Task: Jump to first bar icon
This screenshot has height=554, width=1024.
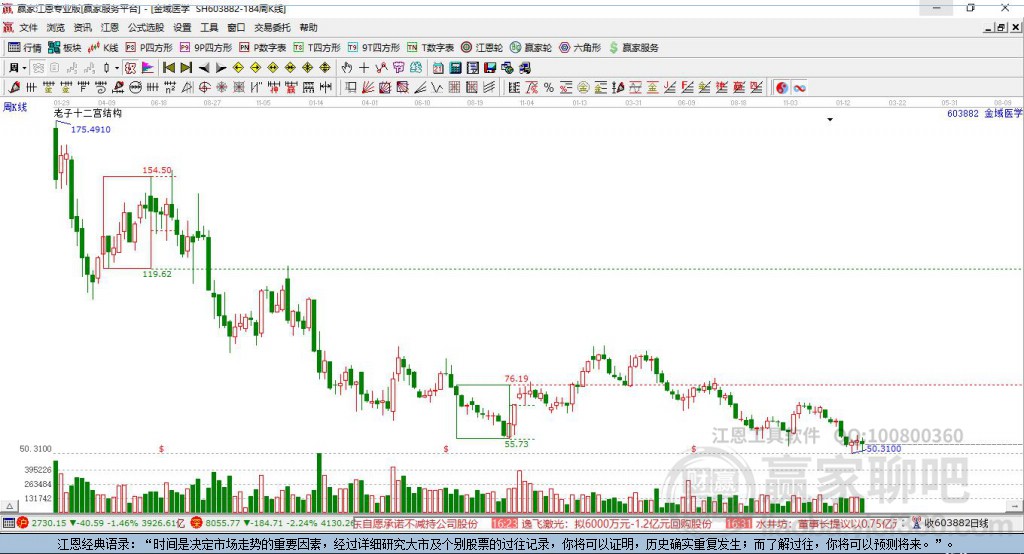Action: click(169, 68)
